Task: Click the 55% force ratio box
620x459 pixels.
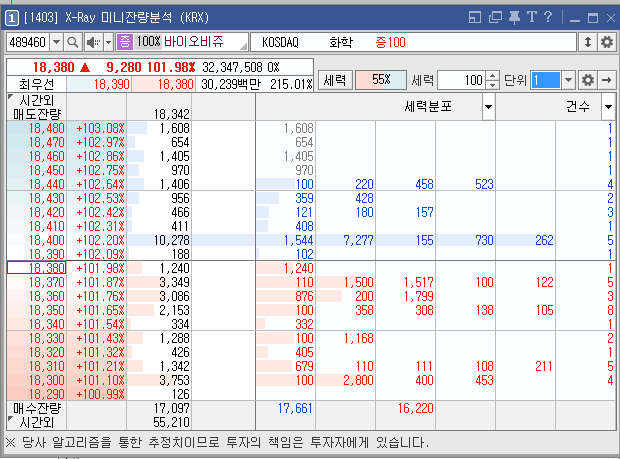Action: pyautogui.click(x=381, y=80)
